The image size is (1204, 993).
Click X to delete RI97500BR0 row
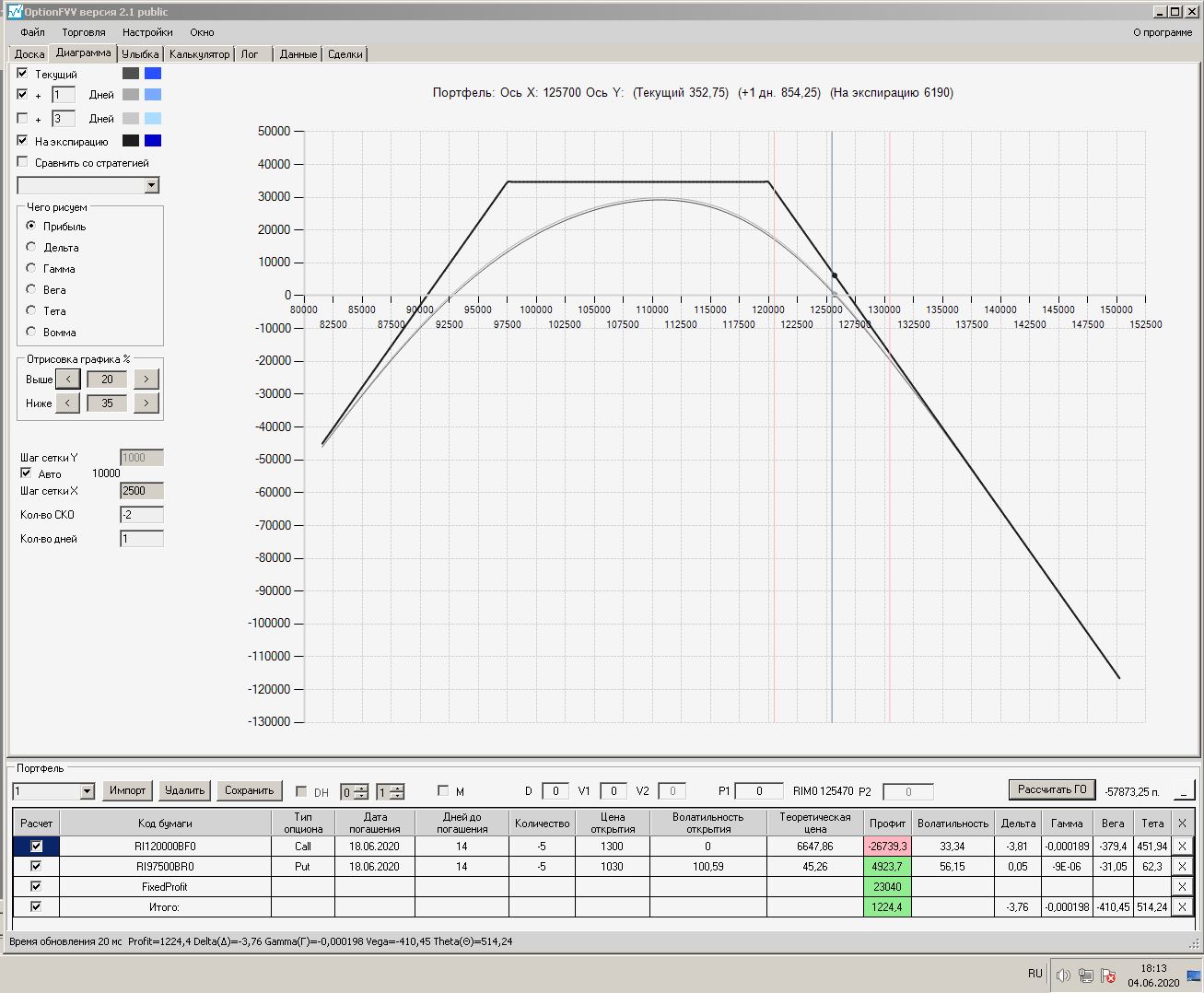click(x=1182, y=866)
